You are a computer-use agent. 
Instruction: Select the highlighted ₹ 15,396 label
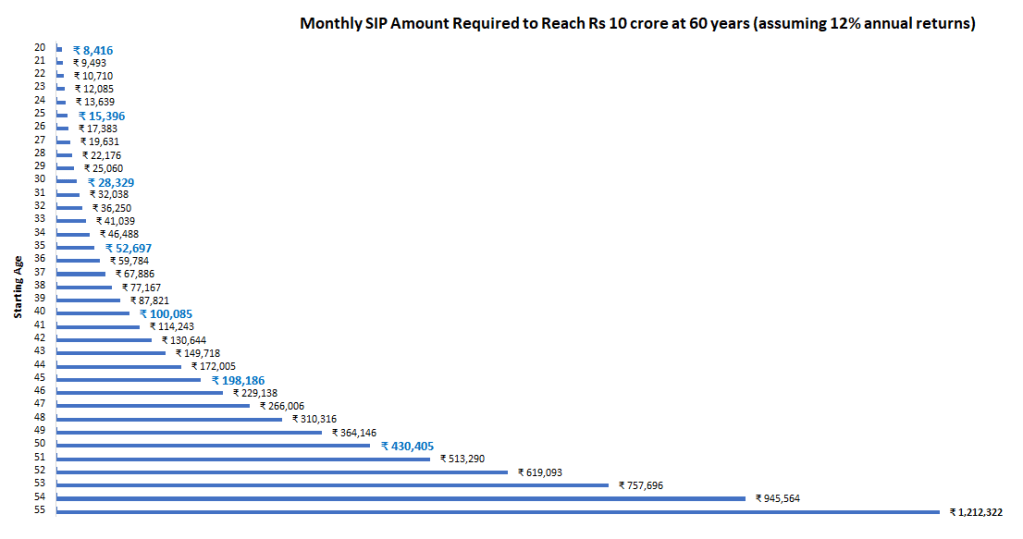click(x=101, y=116)
